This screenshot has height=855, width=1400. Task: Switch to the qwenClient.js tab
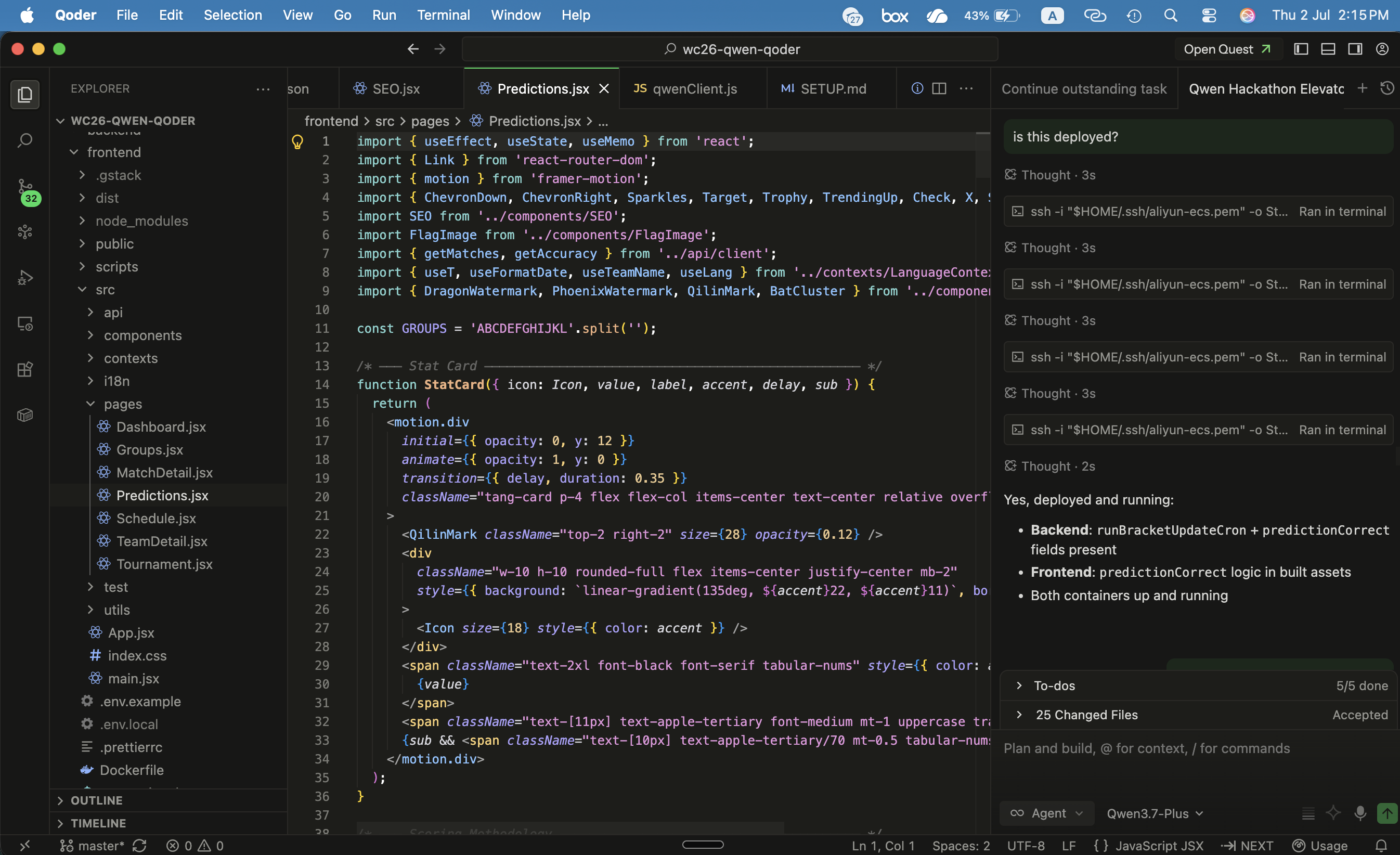click(694, 88)
